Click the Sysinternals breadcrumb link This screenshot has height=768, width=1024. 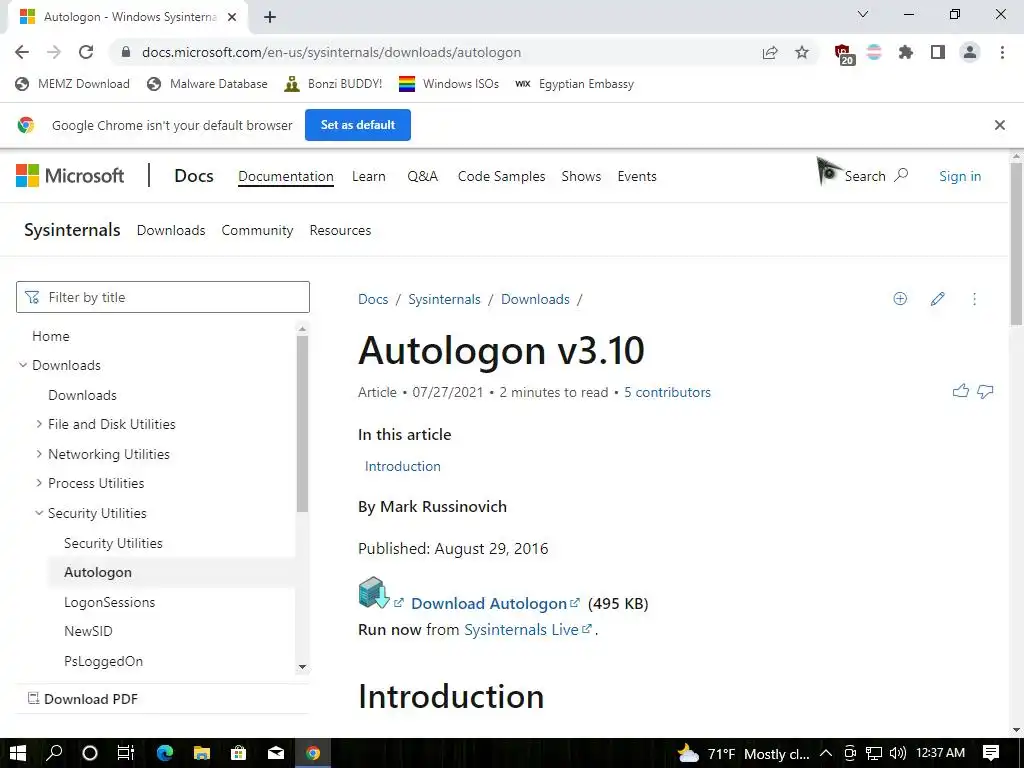444,299
